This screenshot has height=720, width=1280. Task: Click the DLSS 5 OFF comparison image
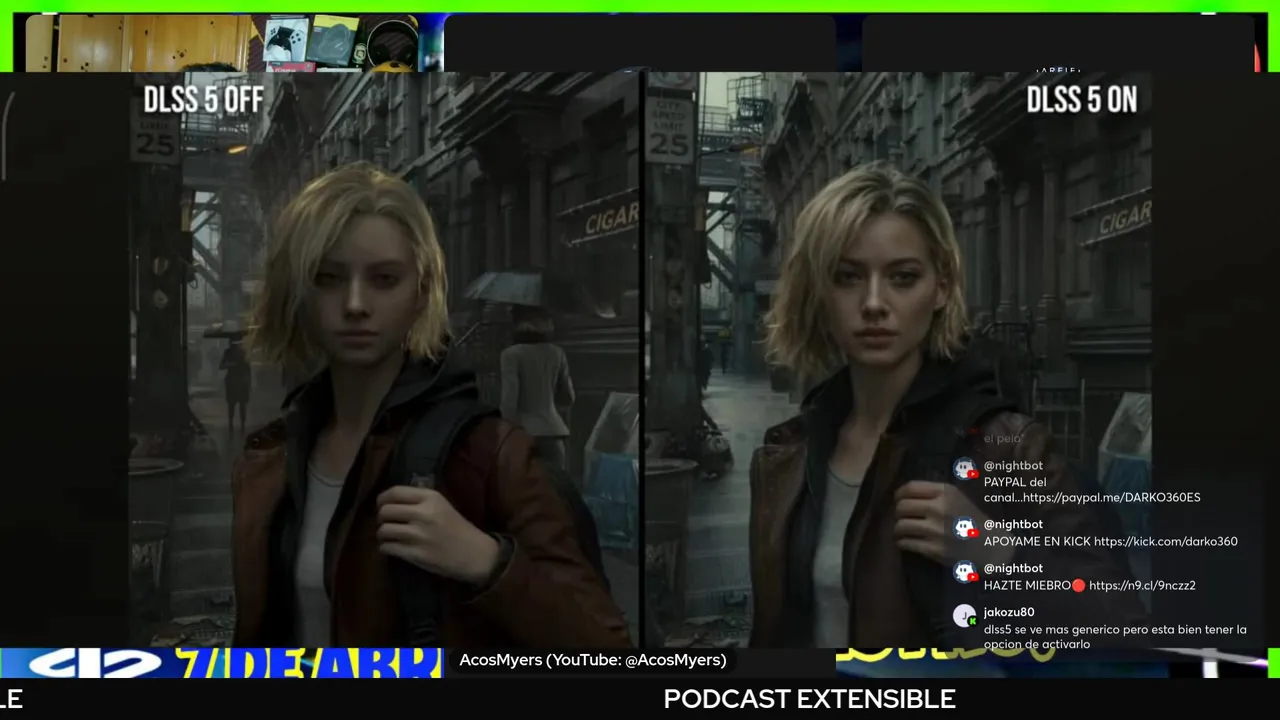384,360
